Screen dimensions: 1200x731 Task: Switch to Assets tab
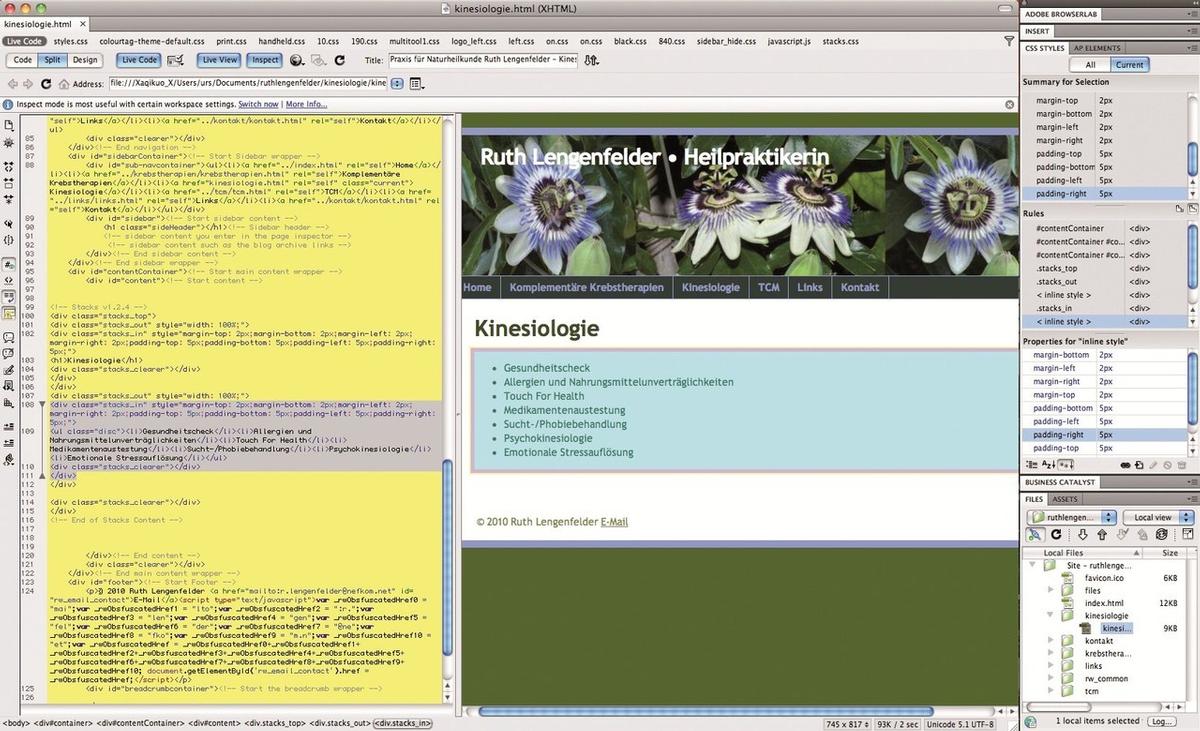click(1065, 499)
